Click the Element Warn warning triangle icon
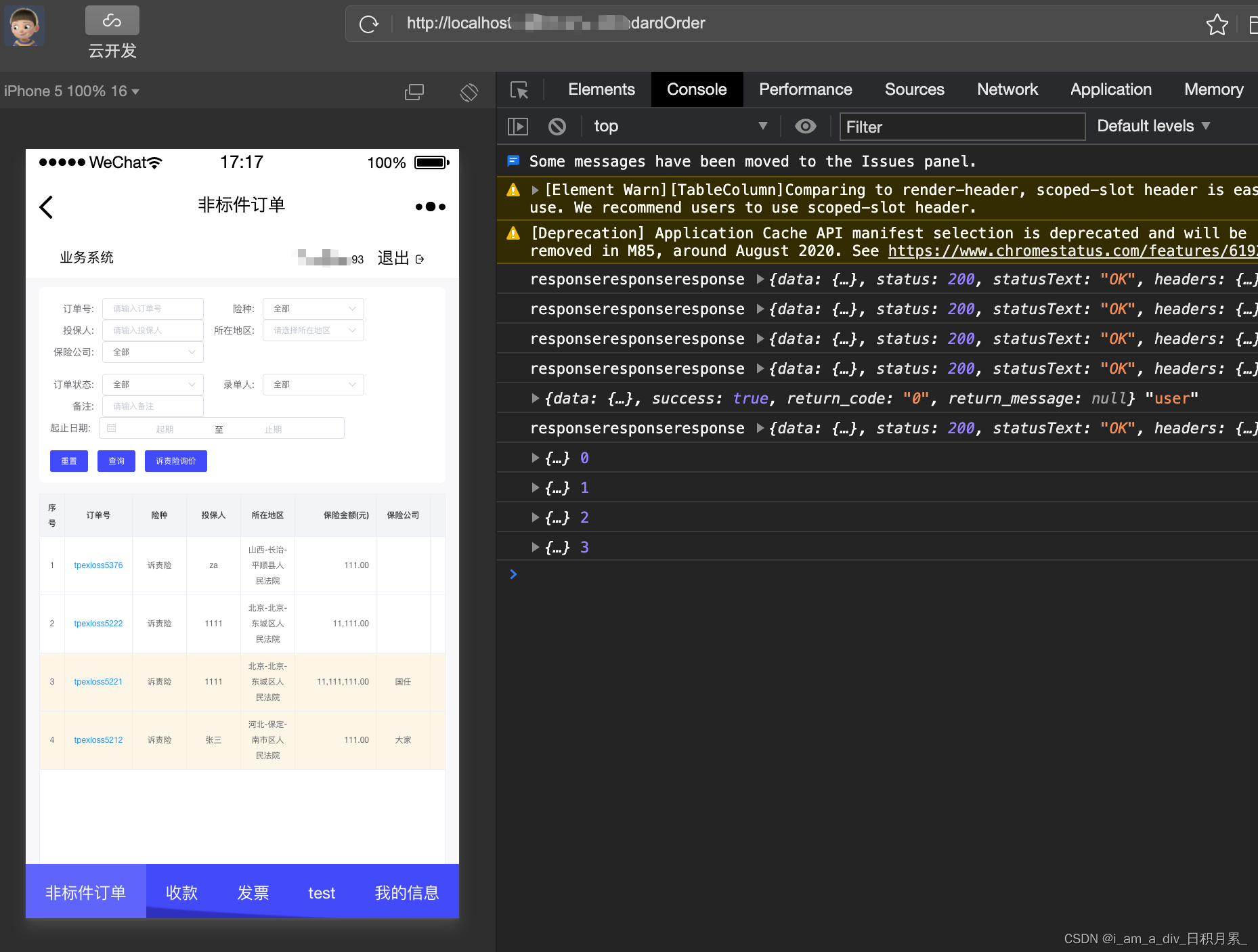Viewport: 1258px width, 952px height. pyautogui.click(x=513, y=190)
